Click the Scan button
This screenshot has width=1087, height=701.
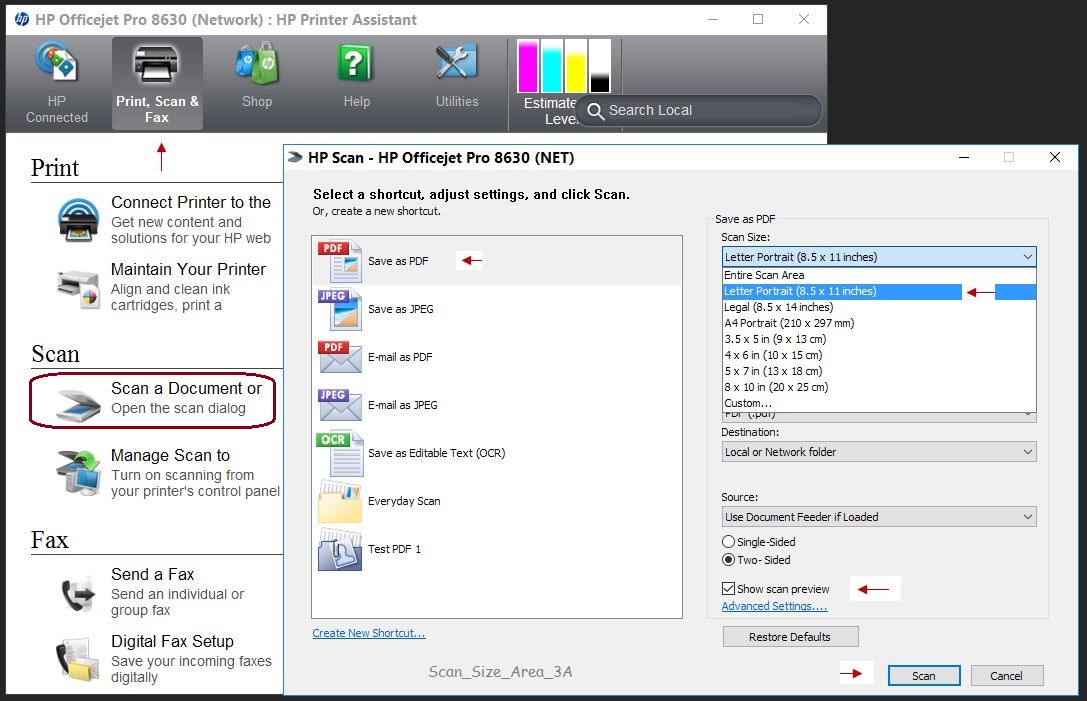click(923, 676)
